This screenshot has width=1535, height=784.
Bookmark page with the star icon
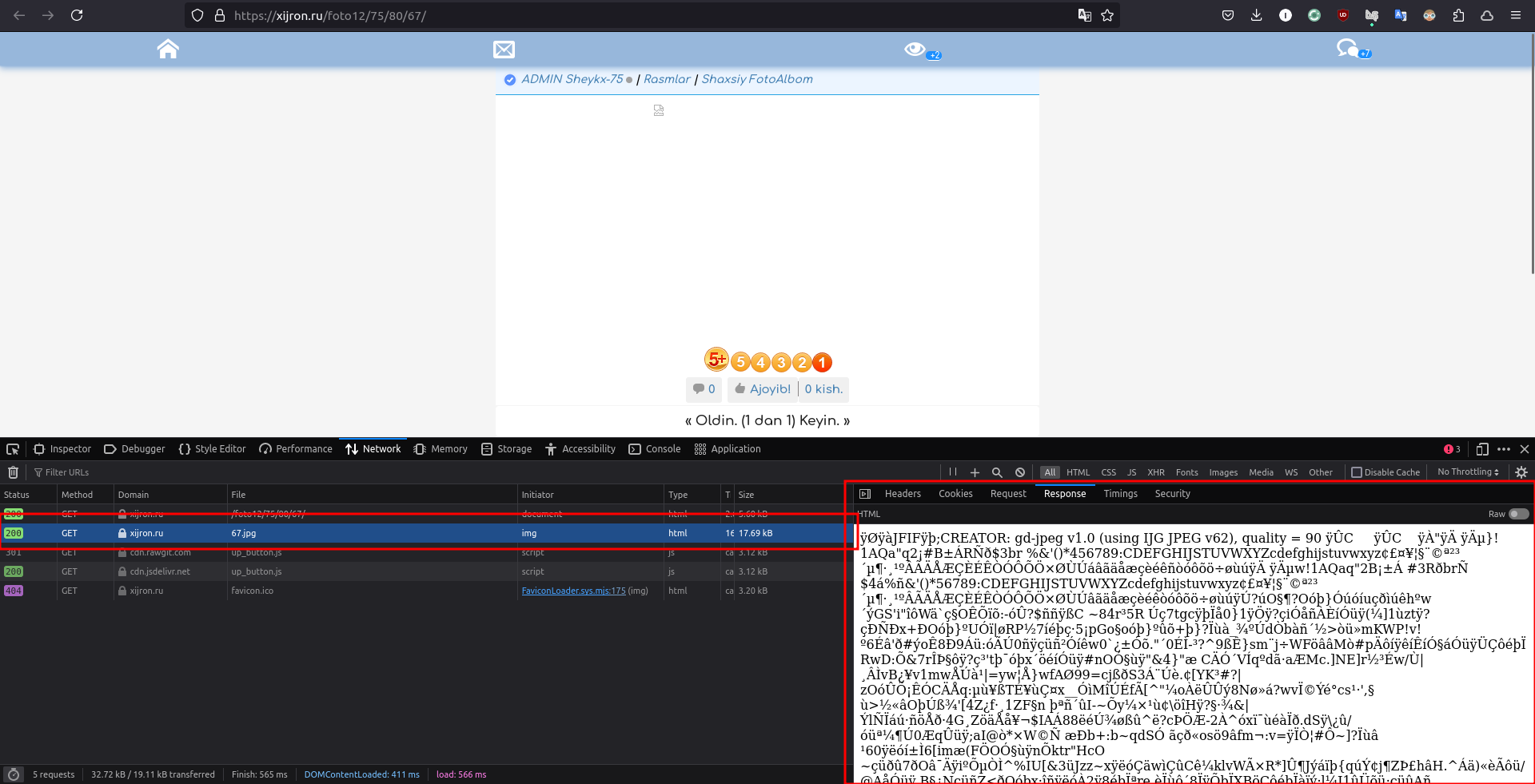1107,15
